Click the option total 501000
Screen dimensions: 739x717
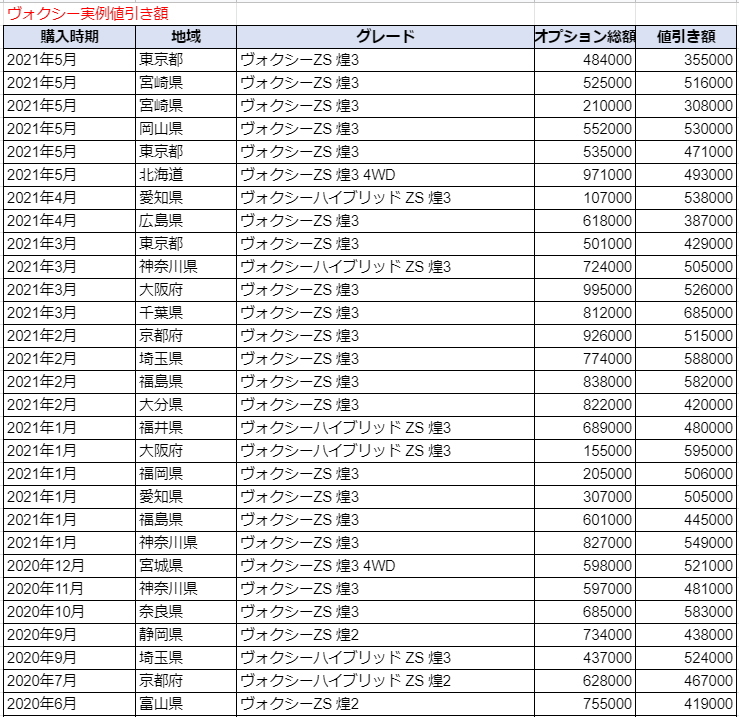coord(585,244)
